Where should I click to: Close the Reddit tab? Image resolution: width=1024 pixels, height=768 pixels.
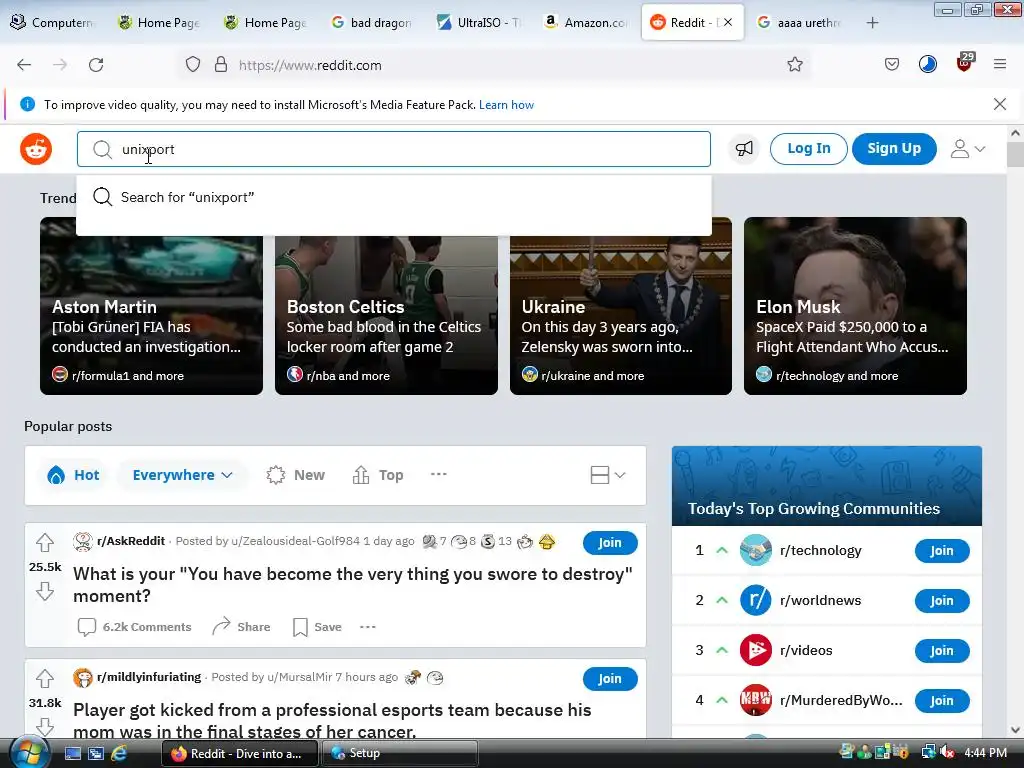pos(728,22)
